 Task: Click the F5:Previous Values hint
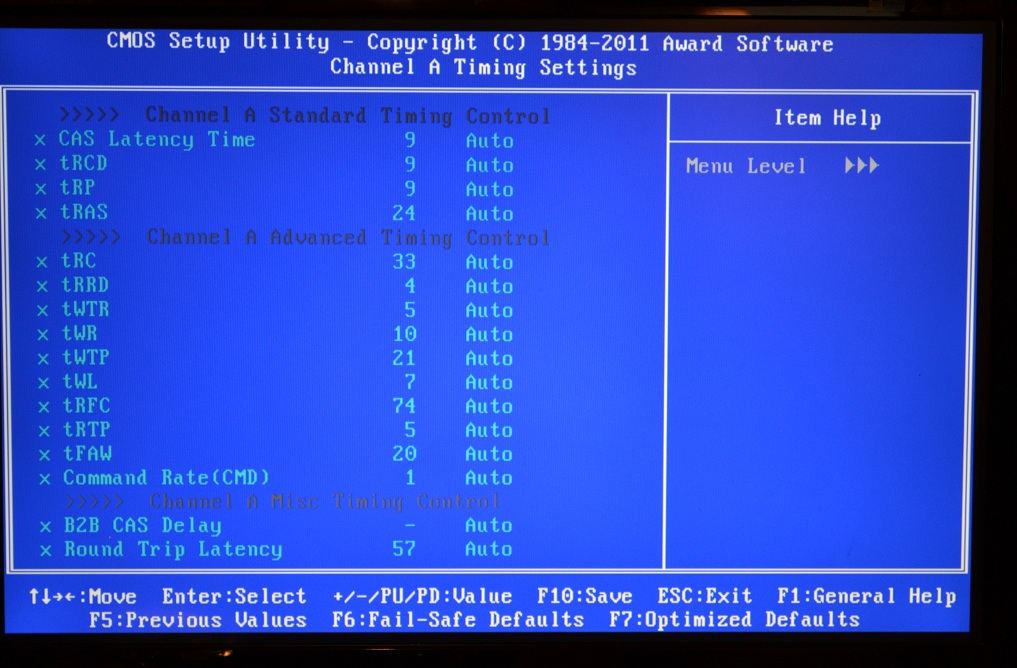(198, 620)
